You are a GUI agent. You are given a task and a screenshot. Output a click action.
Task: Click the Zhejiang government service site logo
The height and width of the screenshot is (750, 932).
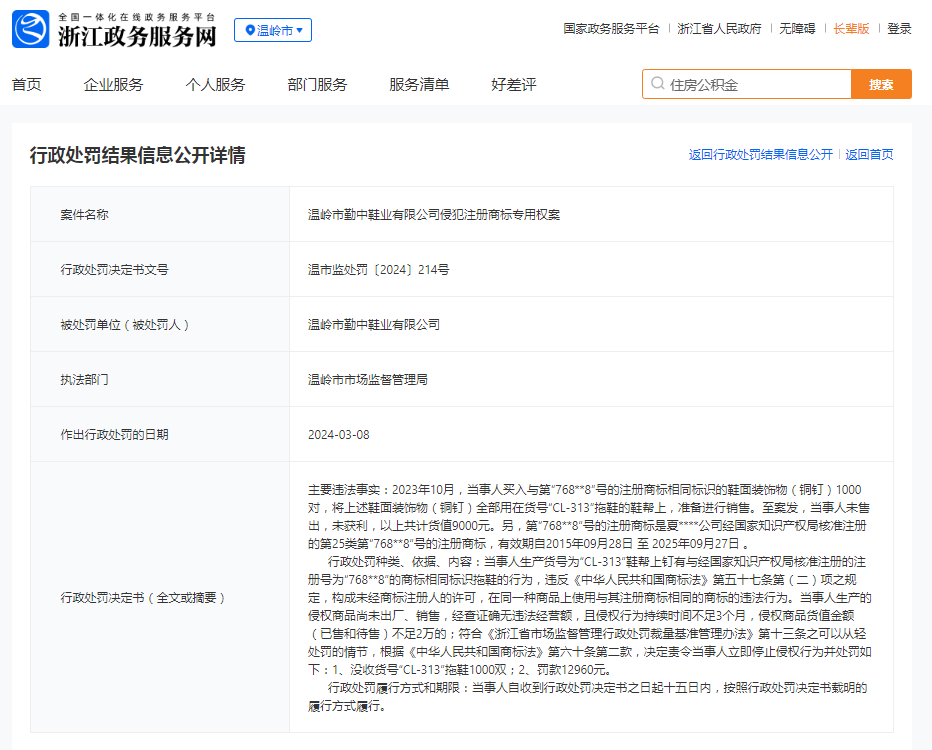coord(114,30)
